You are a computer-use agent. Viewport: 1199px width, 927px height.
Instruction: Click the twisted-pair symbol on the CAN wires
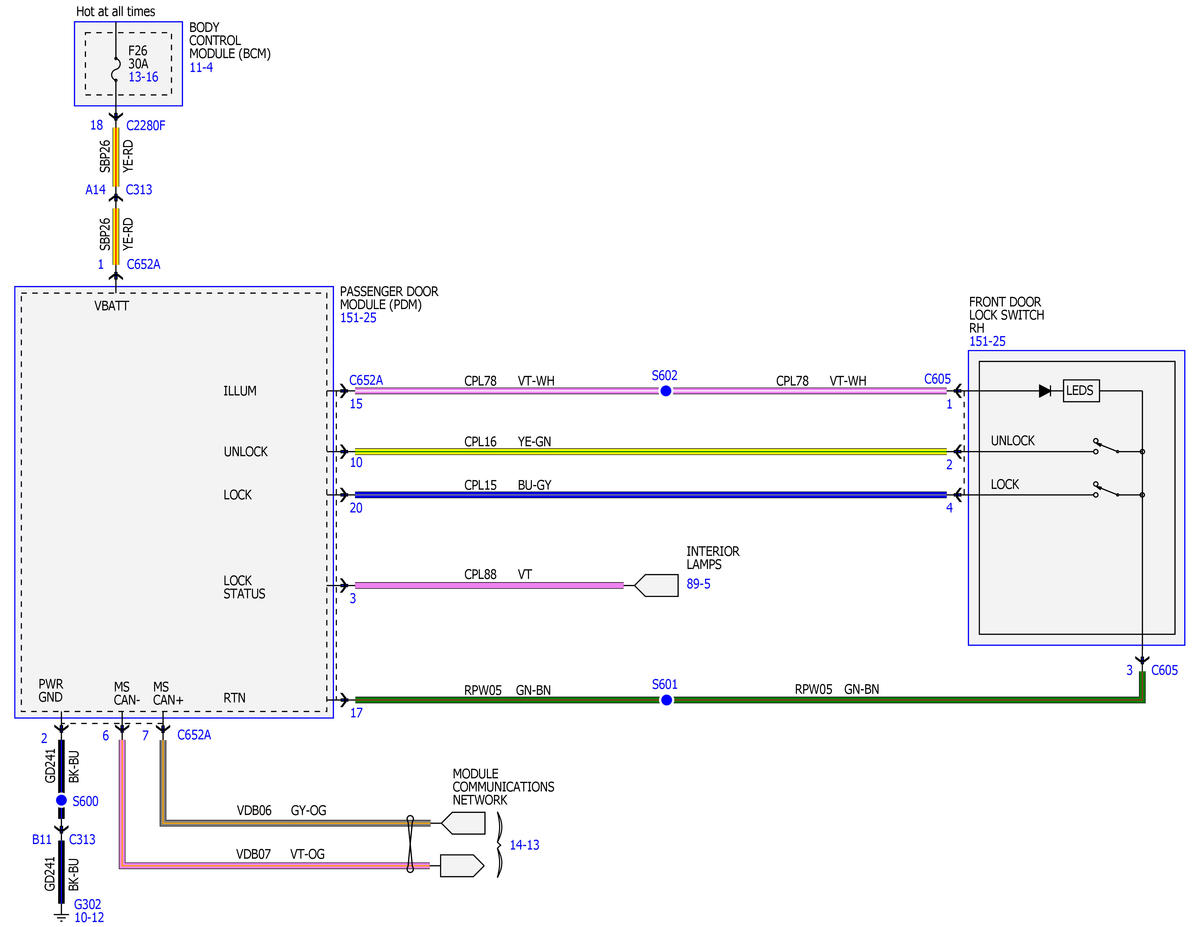(411, 844)
